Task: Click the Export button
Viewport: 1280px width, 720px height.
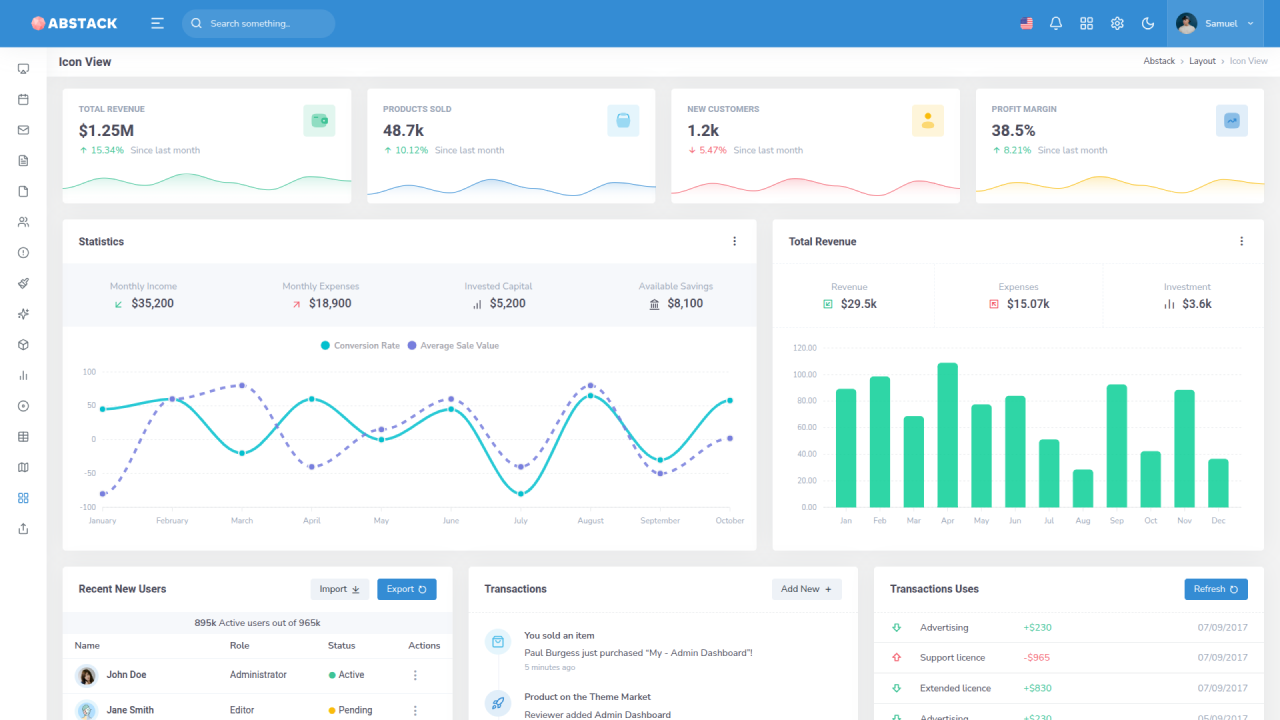Action: [407, 589]
